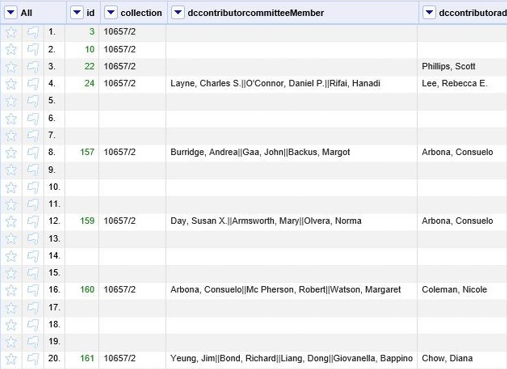This screenshot has height=369, width=507.
Task: Star row 5
Action: (x=11, y=101)
